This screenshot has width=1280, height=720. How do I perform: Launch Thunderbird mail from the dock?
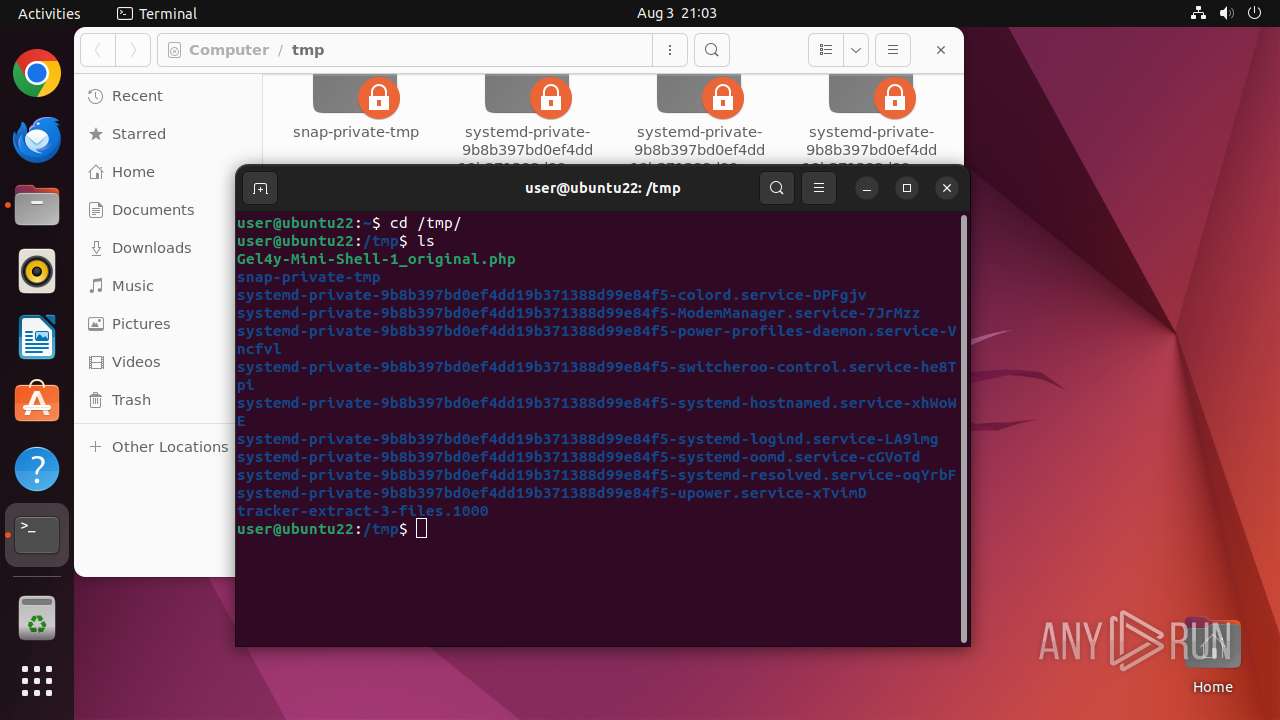tap(37, 140)
